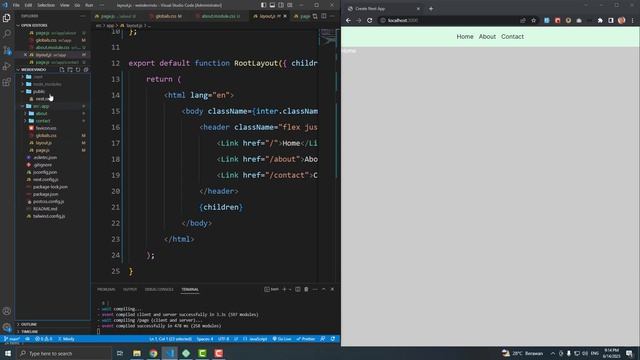The width and height of the screenshot is (640, 360).
Task: Open the File menu
Action: pos(16,5)
